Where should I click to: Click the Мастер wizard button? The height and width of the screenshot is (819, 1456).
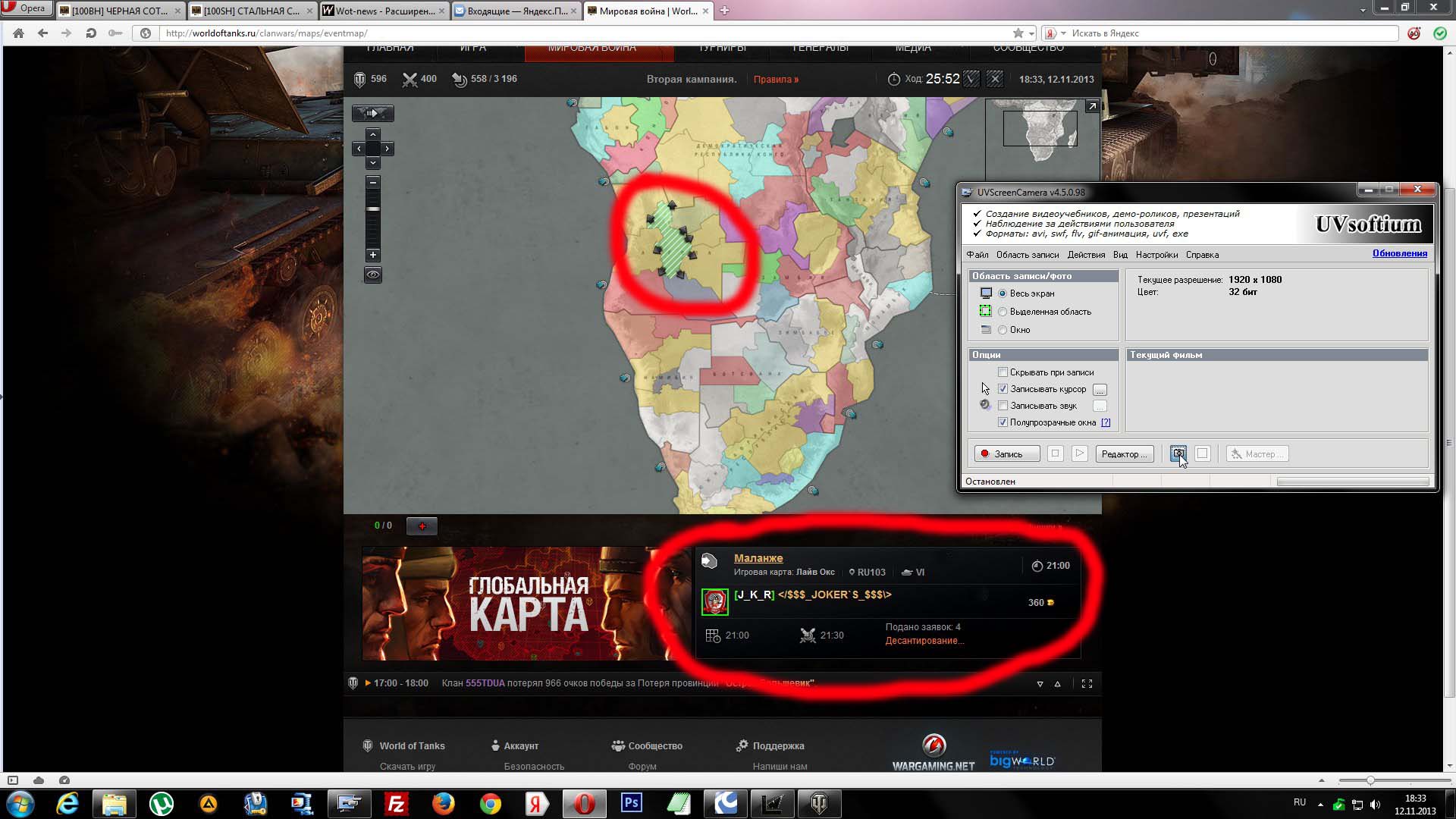tap(1257, 453)
